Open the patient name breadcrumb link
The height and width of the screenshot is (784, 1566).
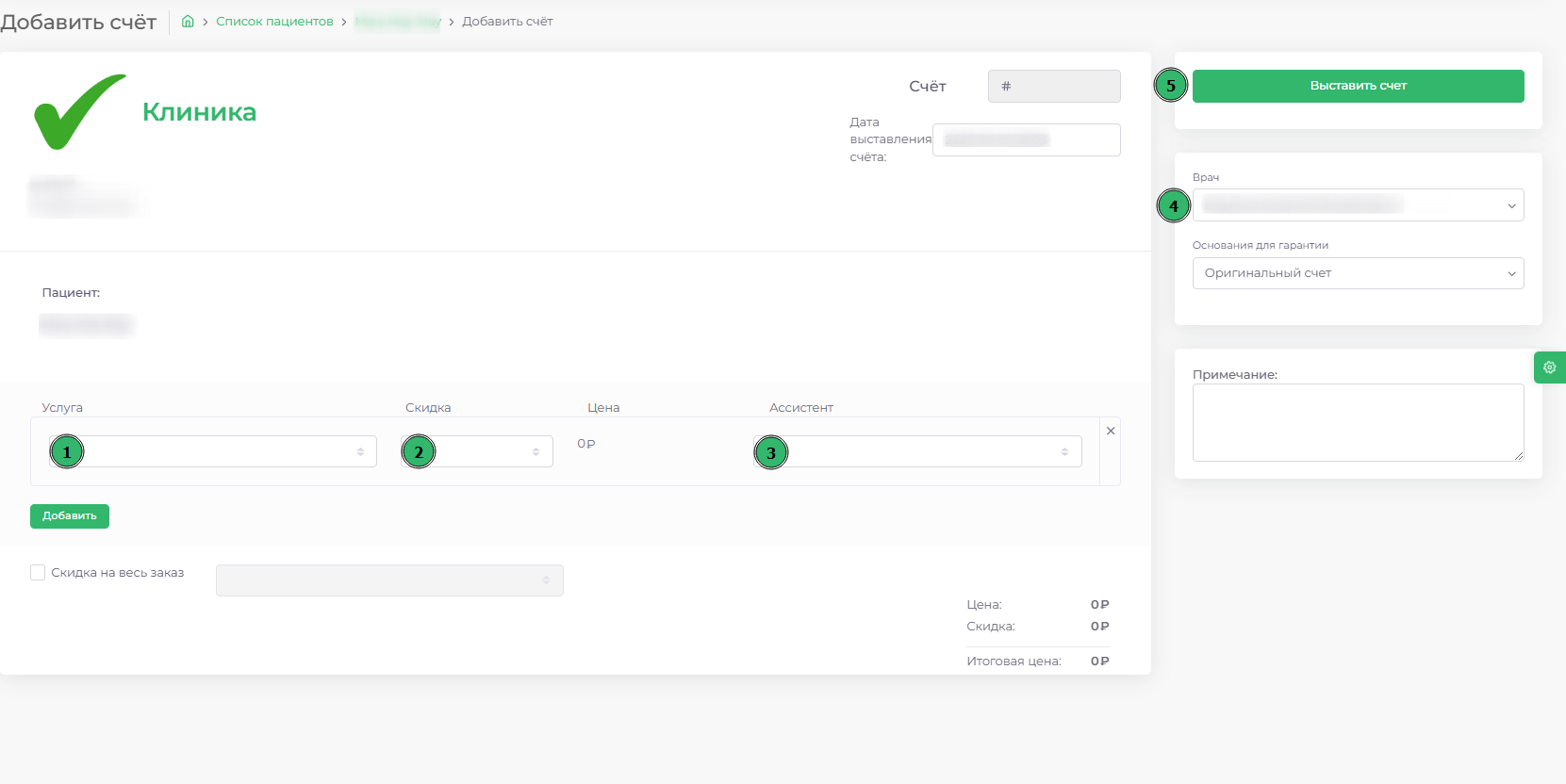tap(398, 22)
